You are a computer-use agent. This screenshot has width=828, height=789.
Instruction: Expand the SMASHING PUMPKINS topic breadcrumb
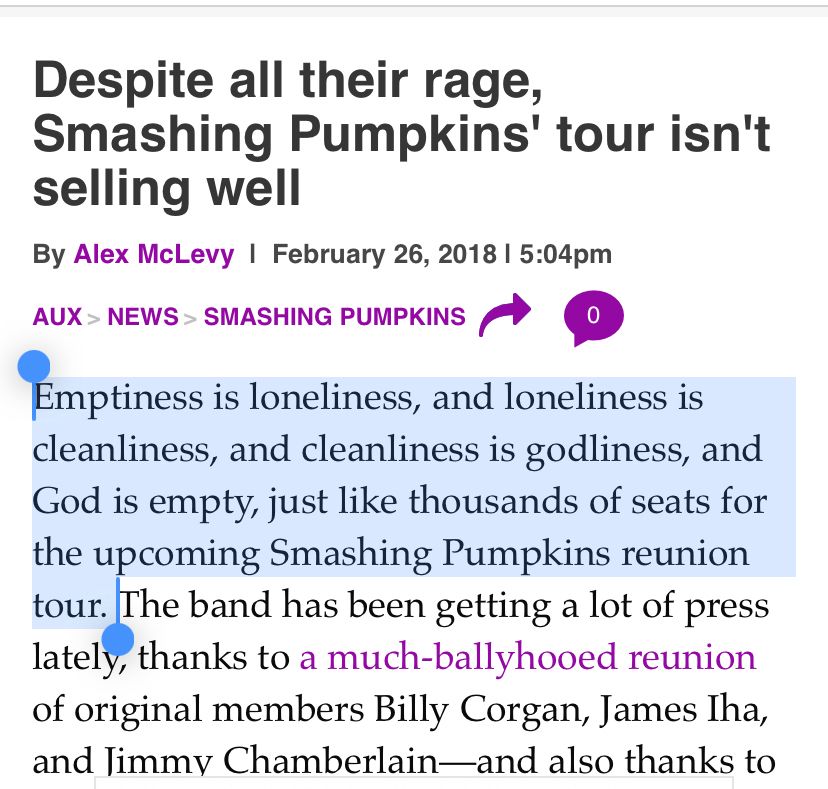pos(334,316)
